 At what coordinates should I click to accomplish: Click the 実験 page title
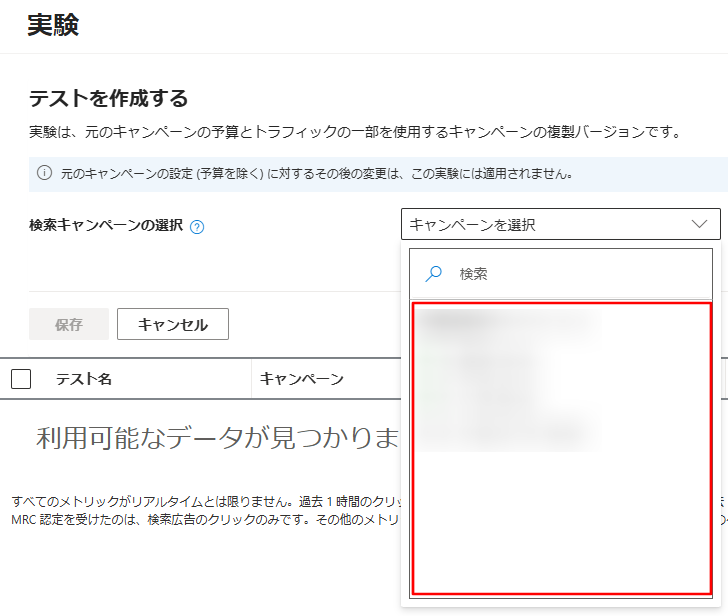pyautogui.click(x=52, y=26)
